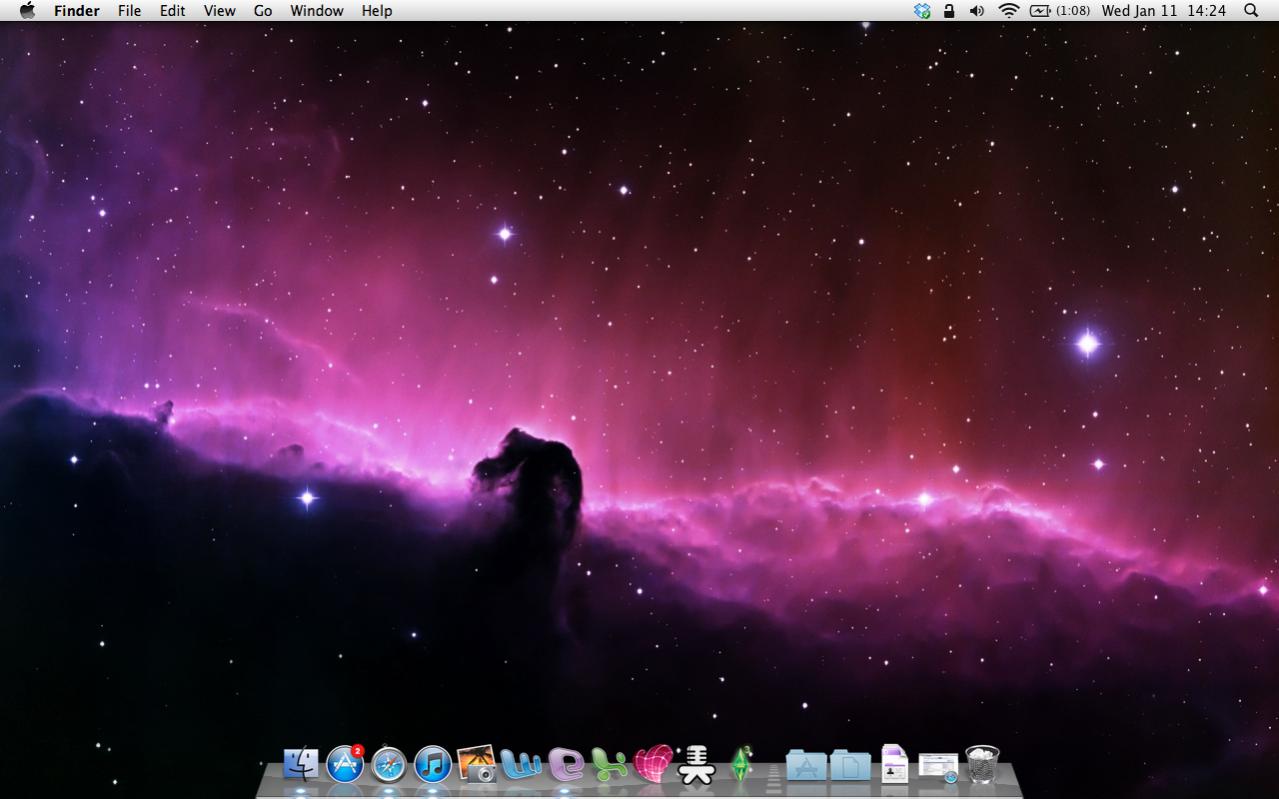The image size is (1279, 799).
Task: Launch The Sims green diamond icon
Action: (x=741, y=765)
